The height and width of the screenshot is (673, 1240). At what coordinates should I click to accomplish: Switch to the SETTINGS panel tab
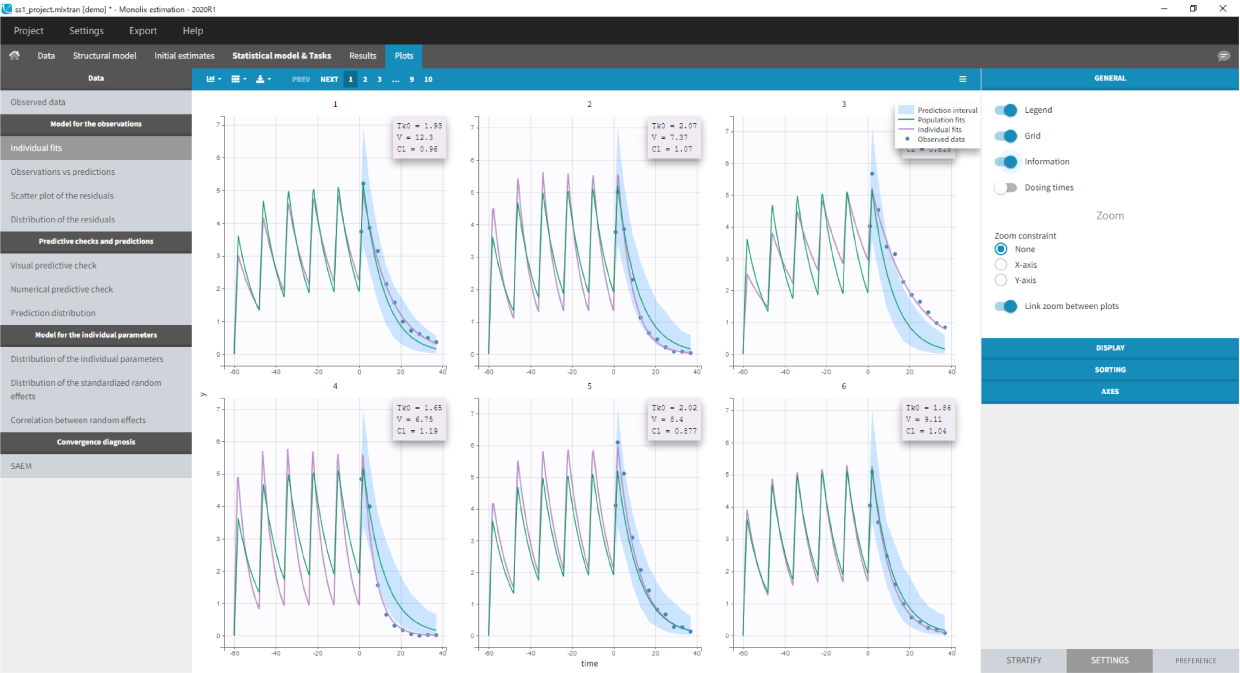click(1110, 661)
